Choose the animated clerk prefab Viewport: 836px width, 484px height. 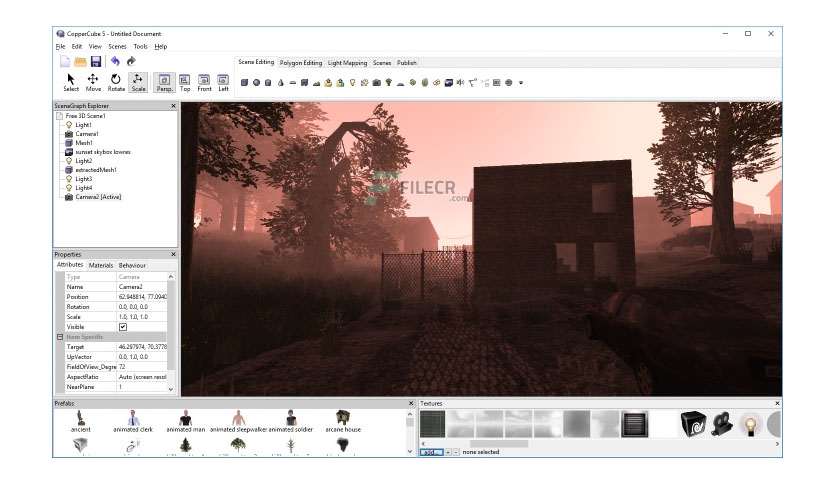(x=133, y=421)
